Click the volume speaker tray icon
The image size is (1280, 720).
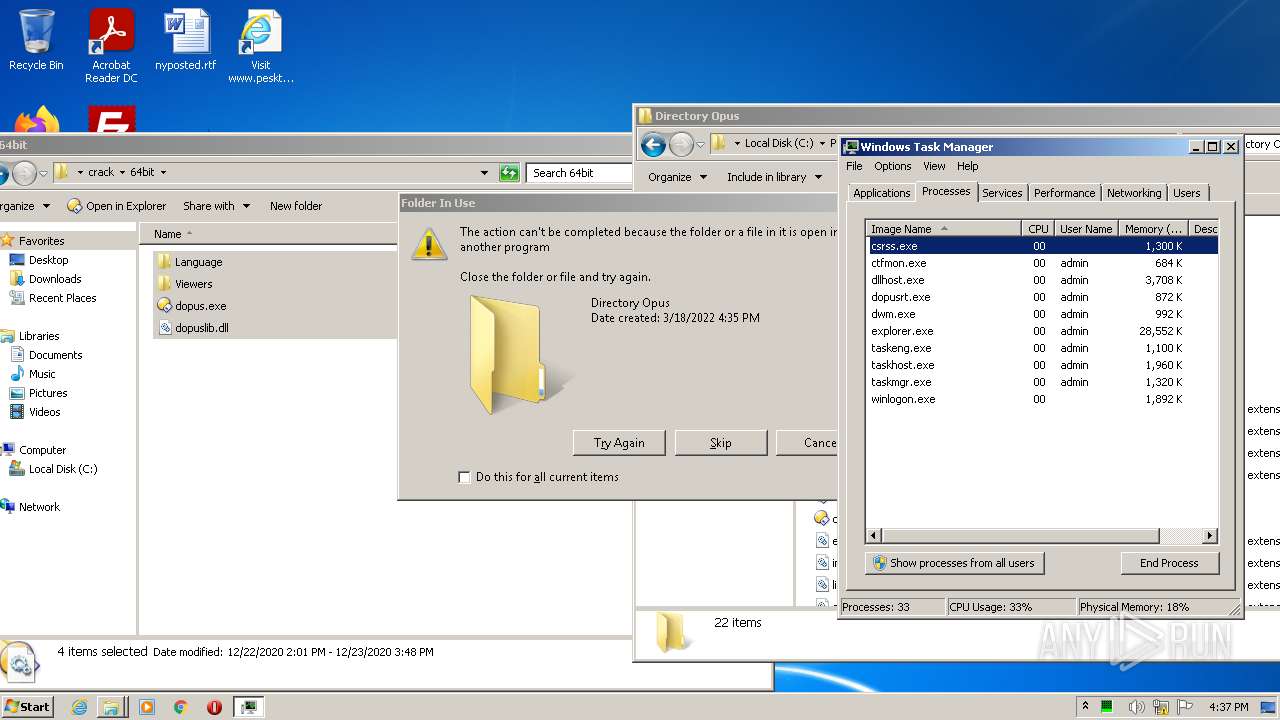tap(1136, 707)
